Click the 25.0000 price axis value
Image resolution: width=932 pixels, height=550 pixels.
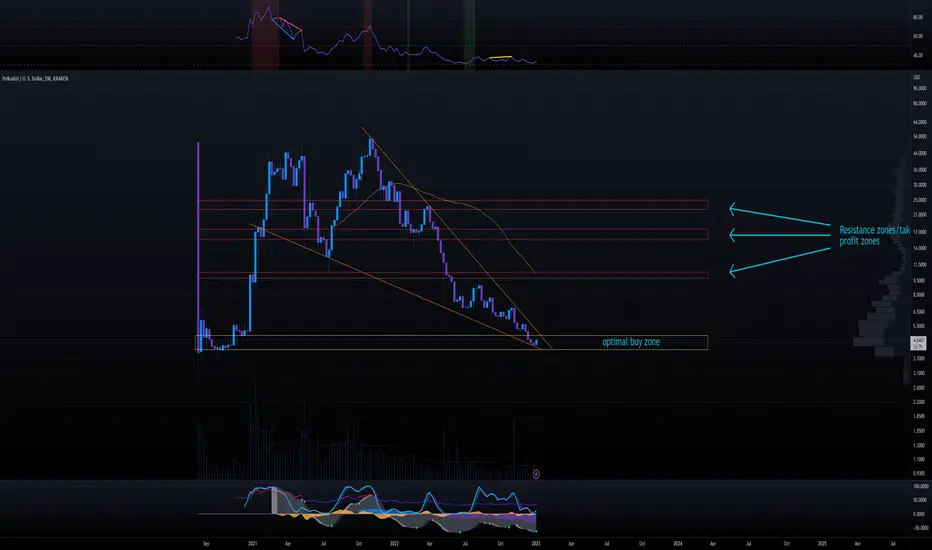click(x=919, y=200)
